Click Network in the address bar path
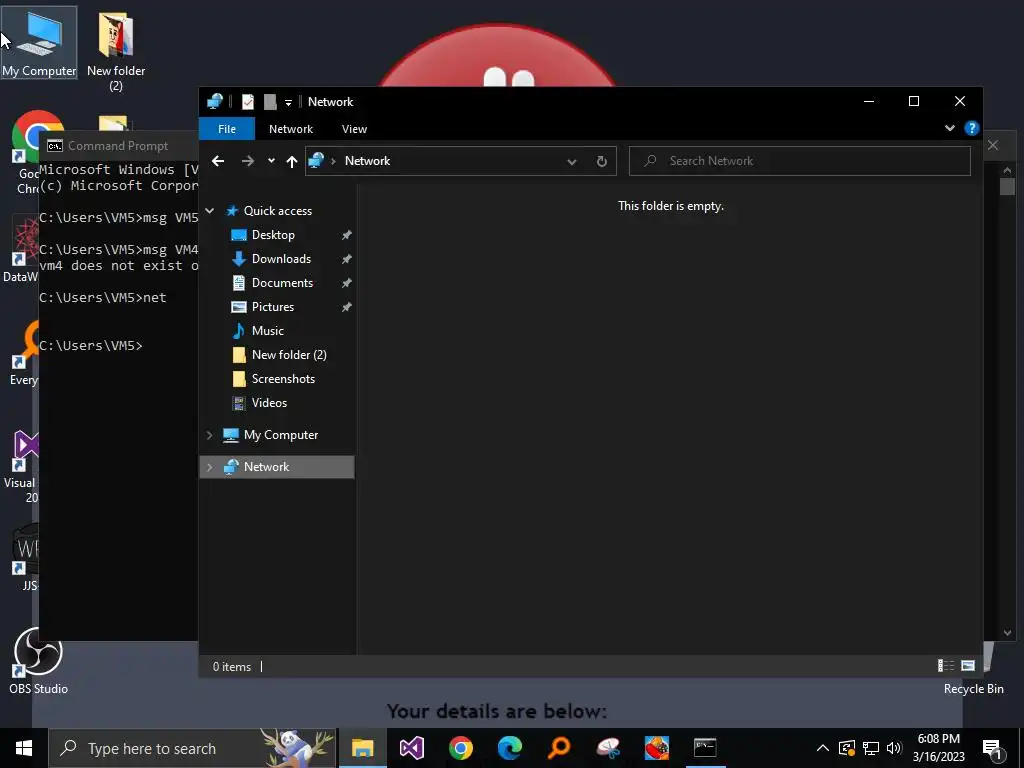 (x=367, y=161)
